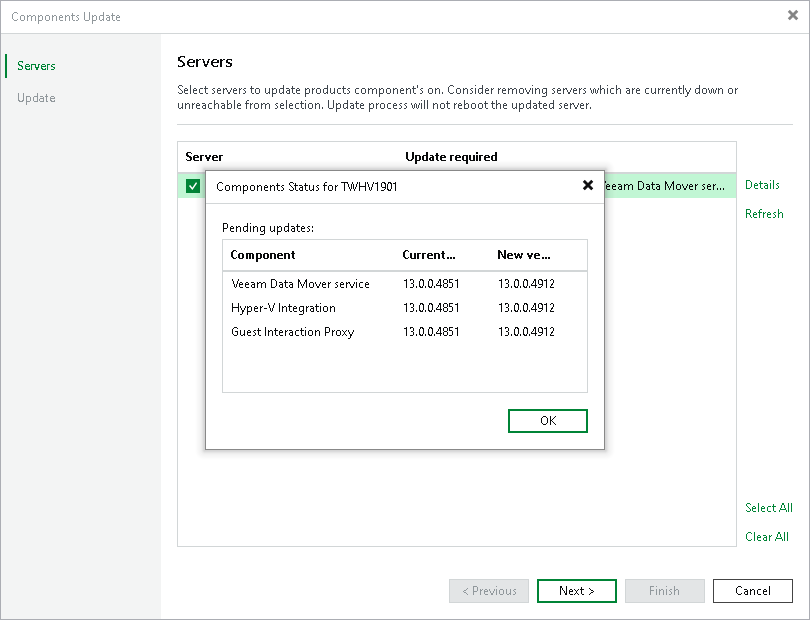Click the Refresh link
The image size is (810, 620).
764,214
